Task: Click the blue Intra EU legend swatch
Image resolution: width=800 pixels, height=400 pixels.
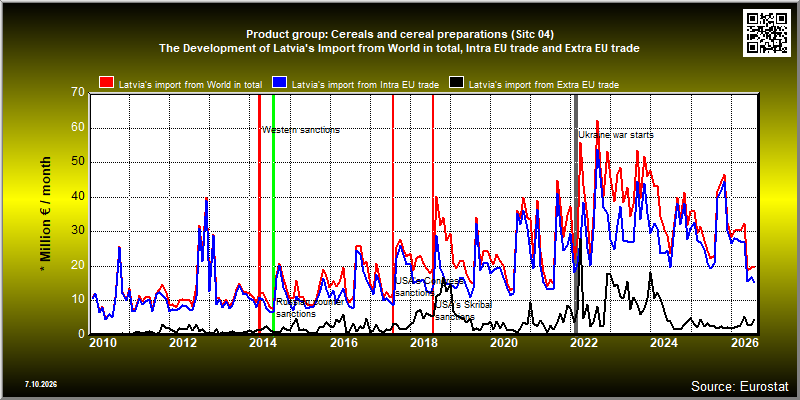Action: coord(280,83)
